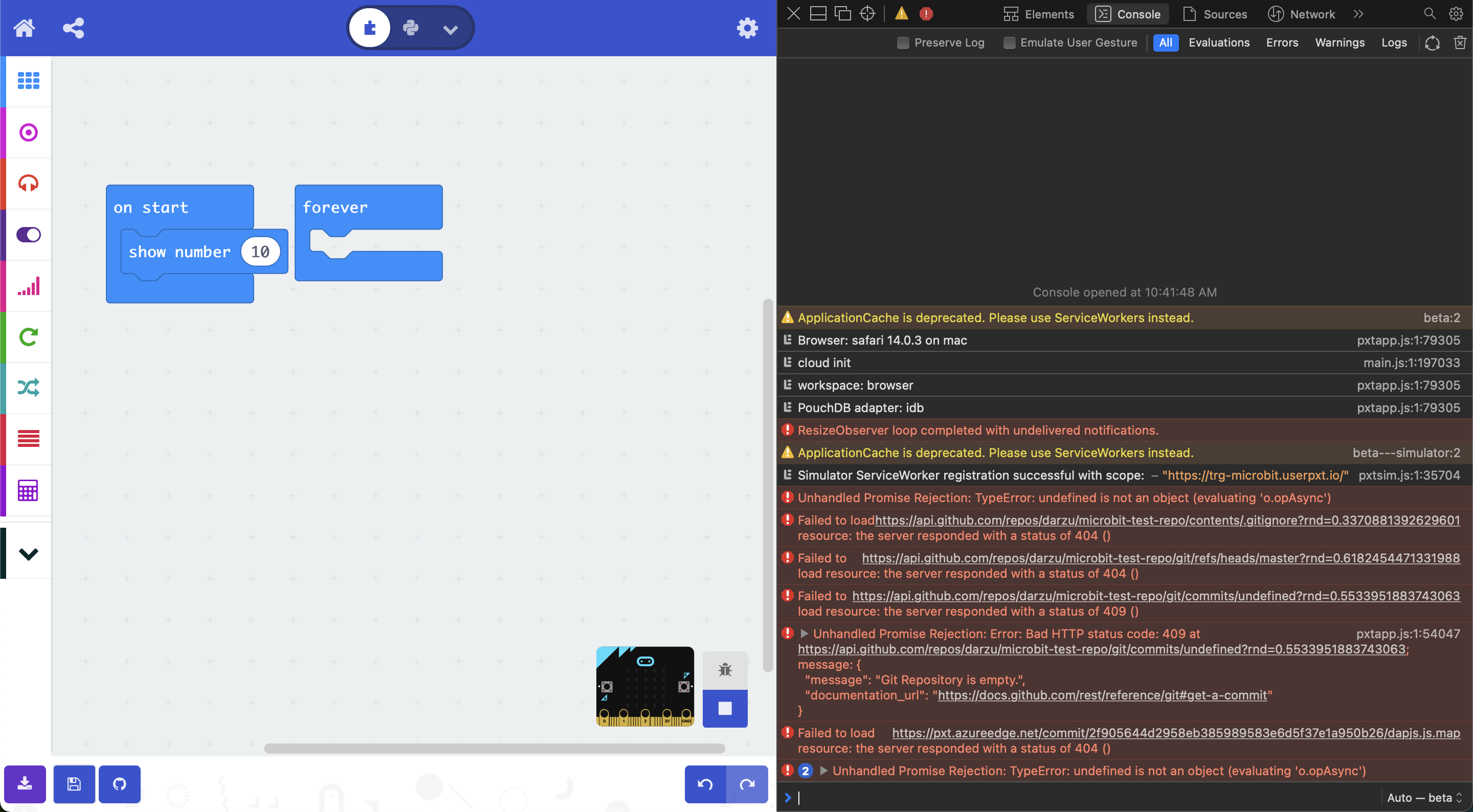The width and height of the screenshot is (1473, 812).
Task: Switch to the Python editor
Action: (411, 28)
